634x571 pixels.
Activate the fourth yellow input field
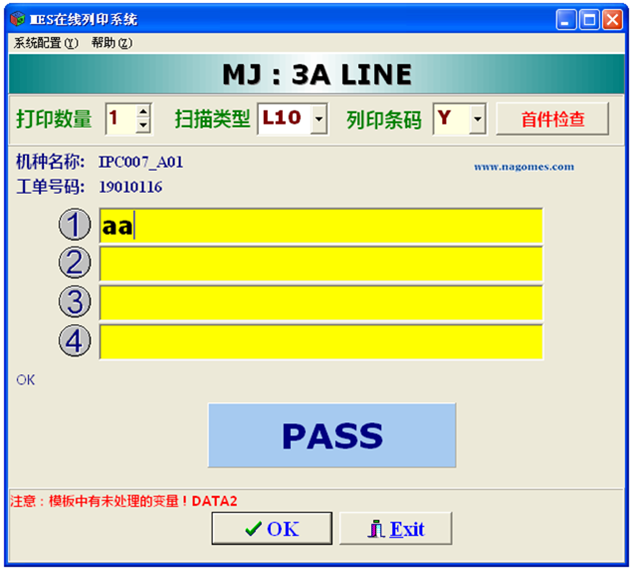(320, 341)
